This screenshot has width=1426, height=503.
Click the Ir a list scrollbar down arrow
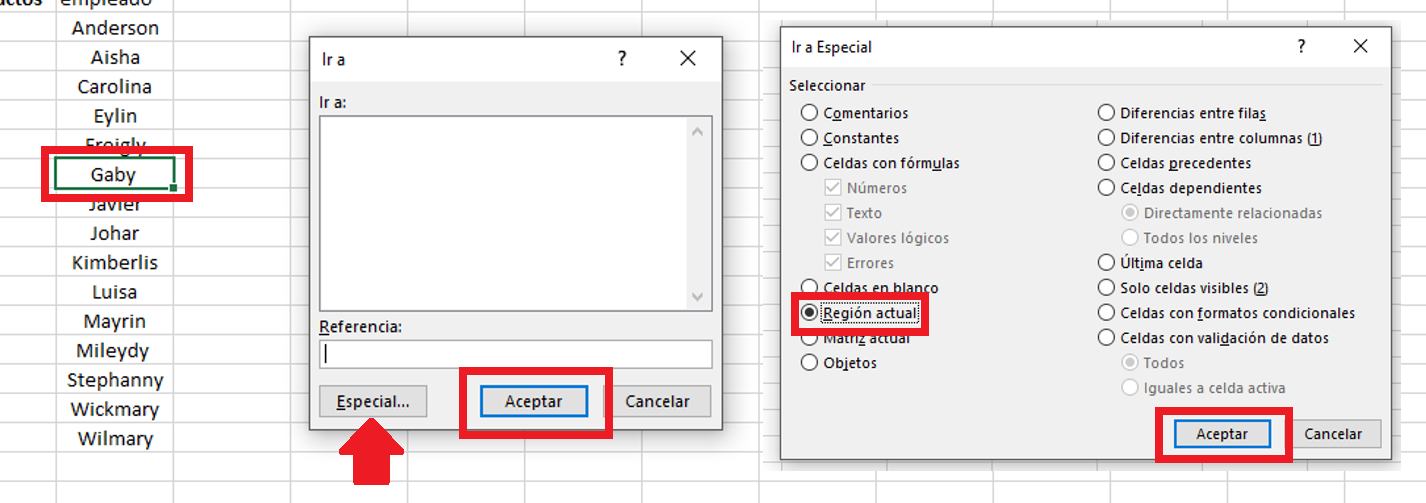(698, 297)
